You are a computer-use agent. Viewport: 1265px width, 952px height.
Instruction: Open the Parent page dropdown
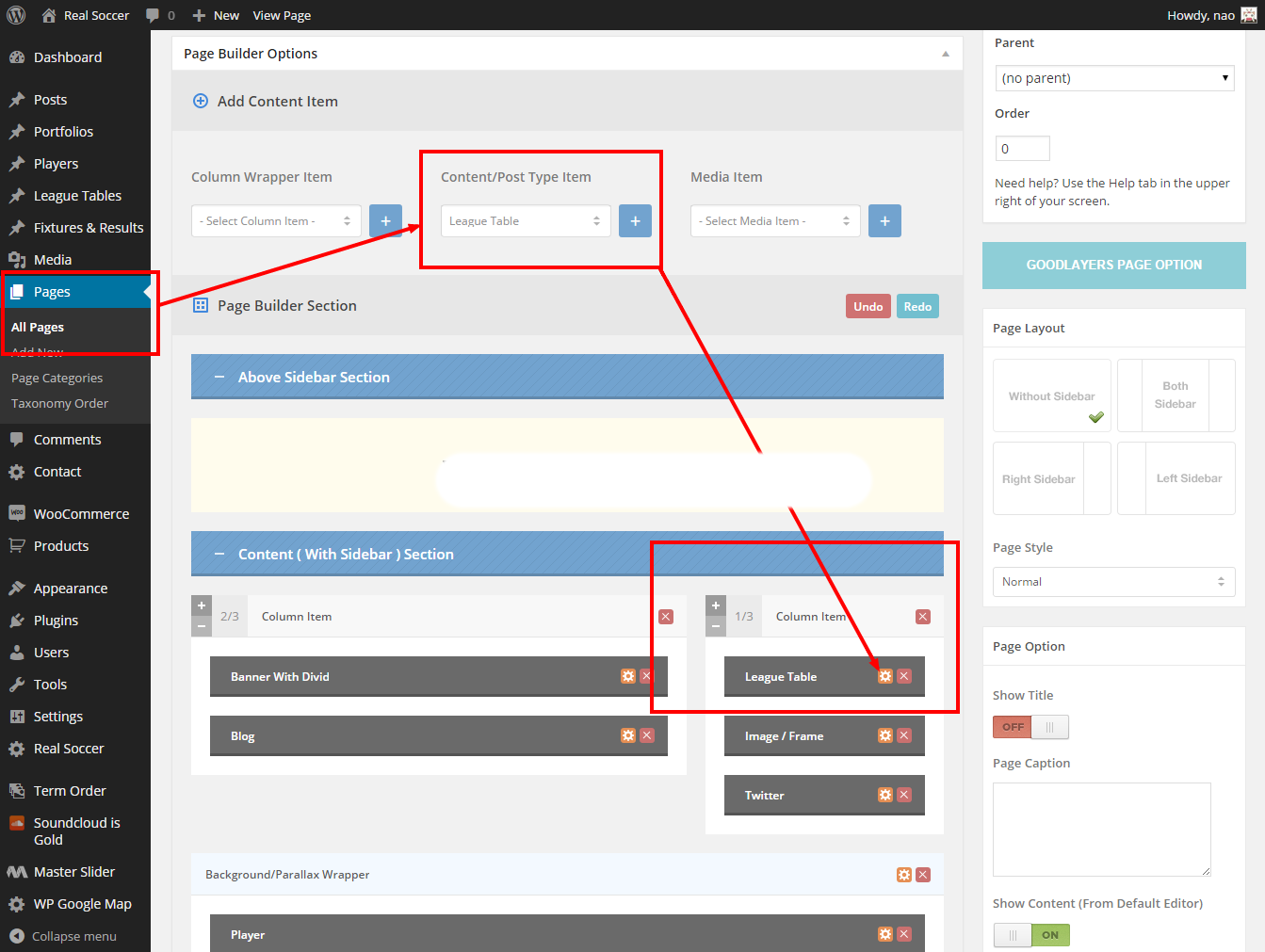pyautogui.click(x=1114, y=78)
